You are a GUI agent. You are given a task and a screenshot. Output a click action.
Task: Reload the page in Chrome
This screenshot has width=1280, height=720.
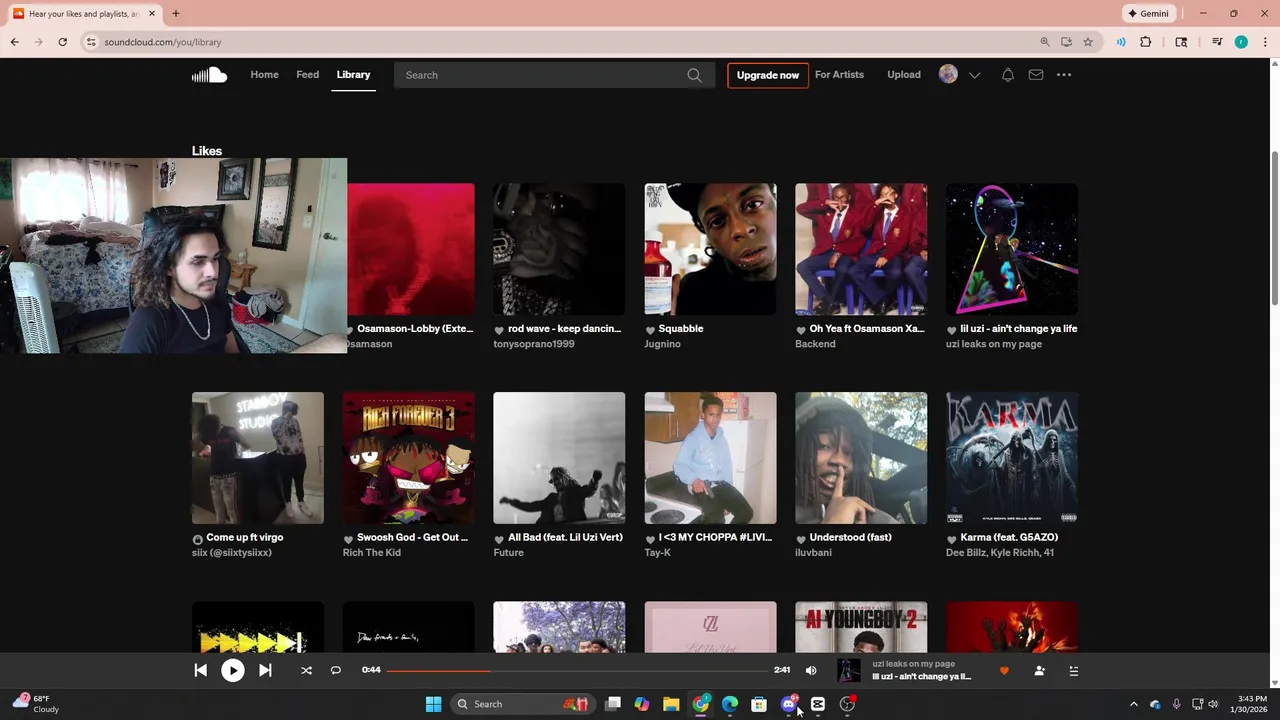click(x=62, y=42)
